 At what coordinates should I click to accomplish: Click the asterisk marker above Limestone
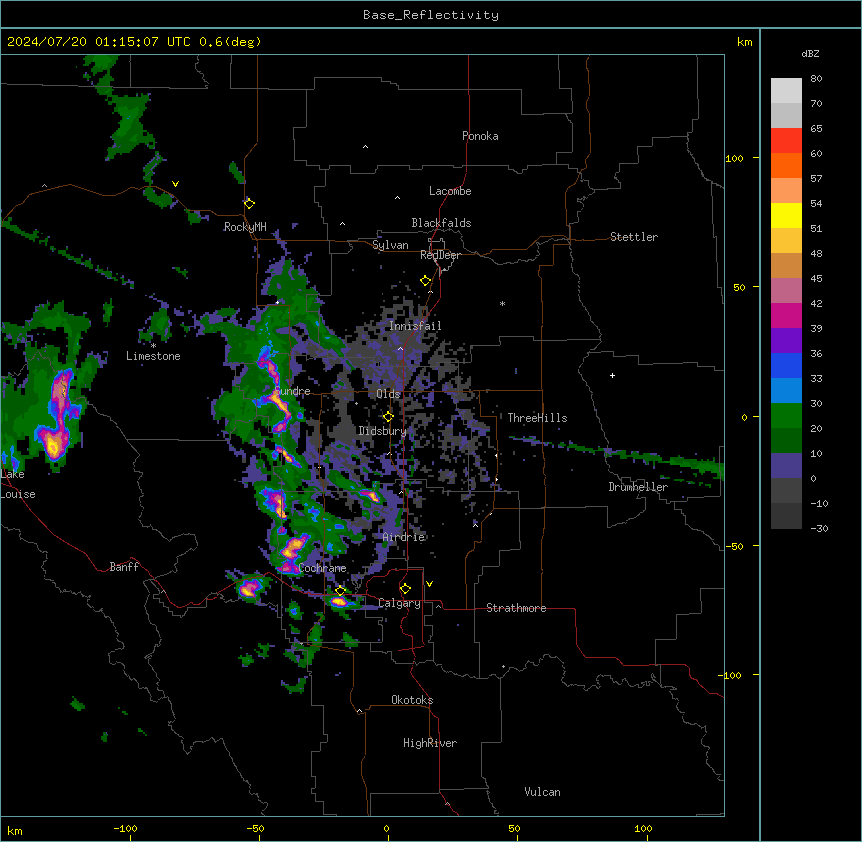click(x=153, y=346)
